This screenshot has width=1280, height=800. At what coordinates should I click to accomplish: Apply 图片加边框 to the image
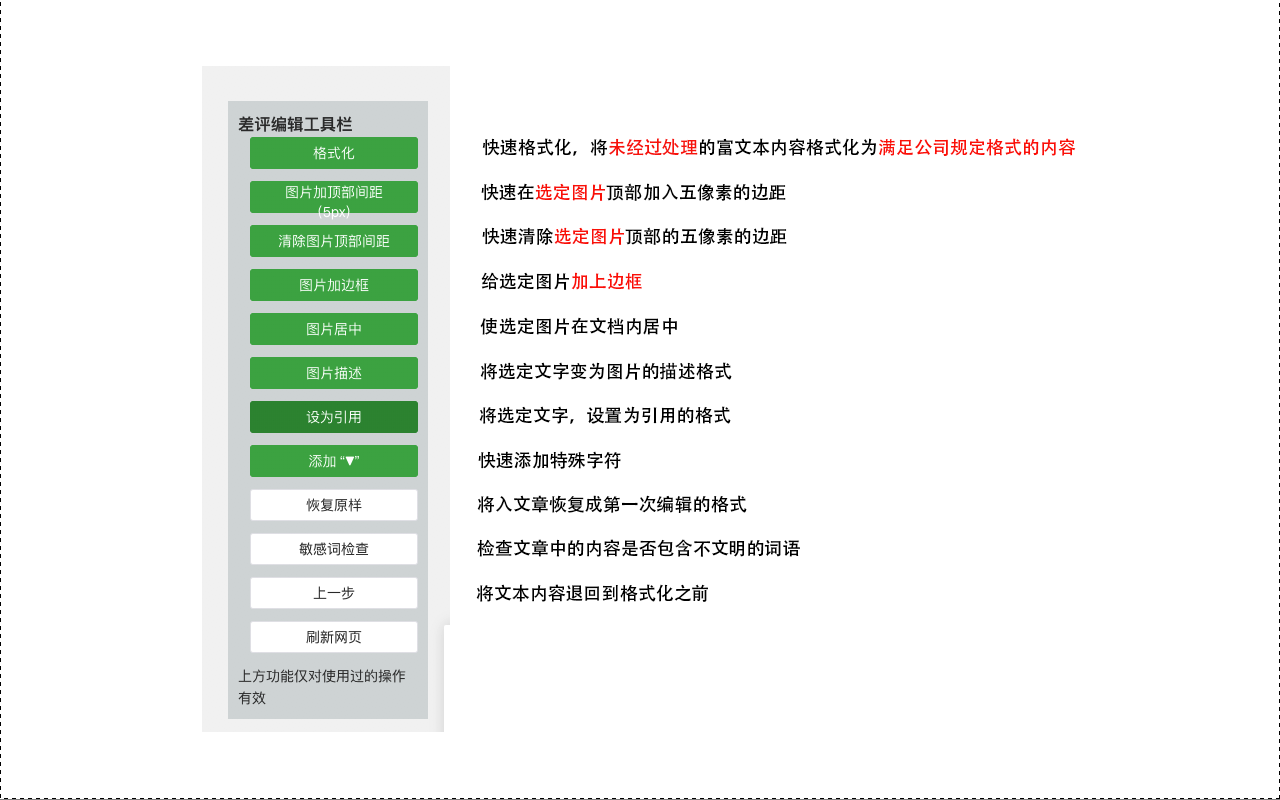point(334,285)
